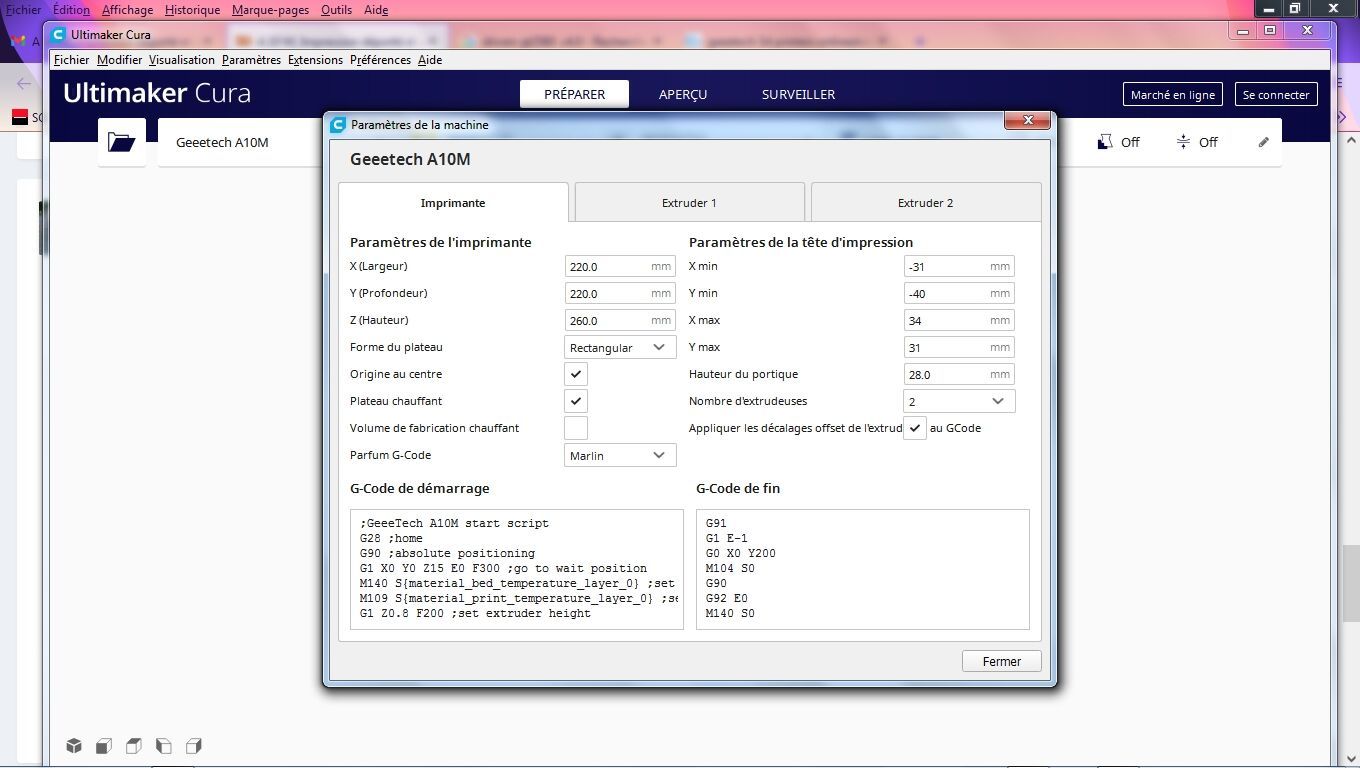Click the Geeetech A10M printer selector
This screenshot has height=768, width=1360.
pyautogui.click(x=240, y=142)
